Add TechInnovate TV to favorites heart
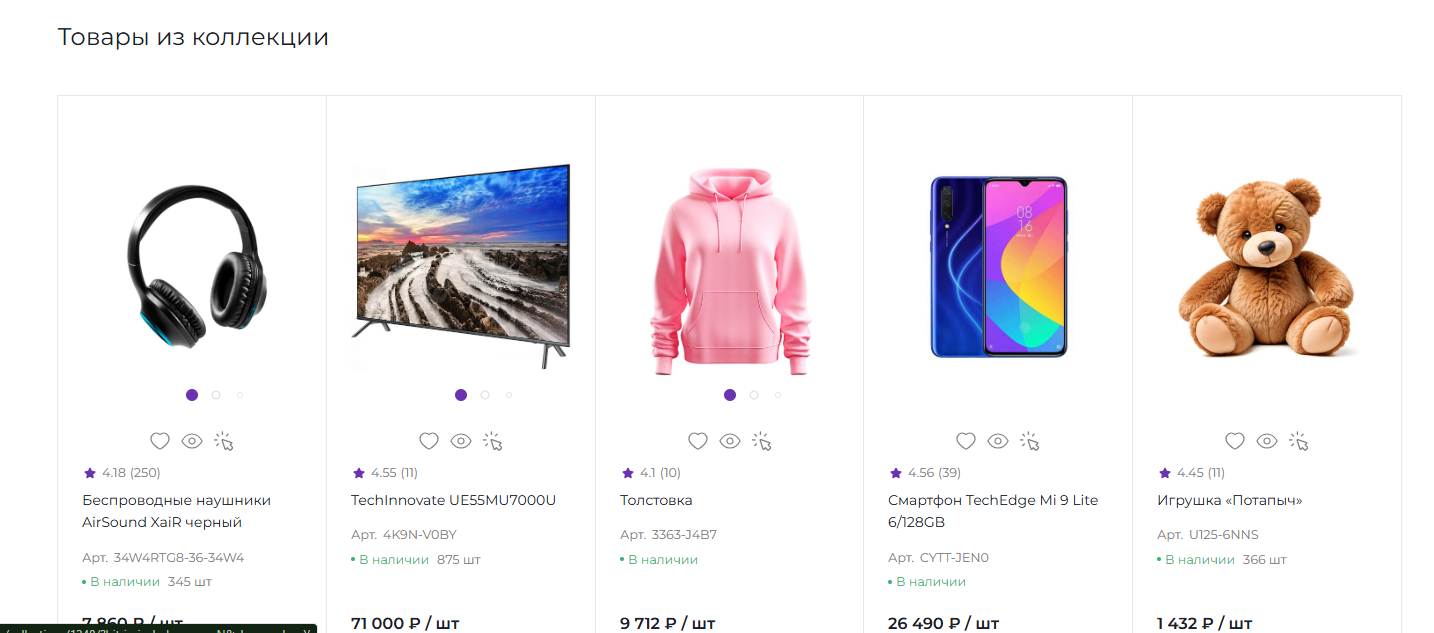 (429, 441)
